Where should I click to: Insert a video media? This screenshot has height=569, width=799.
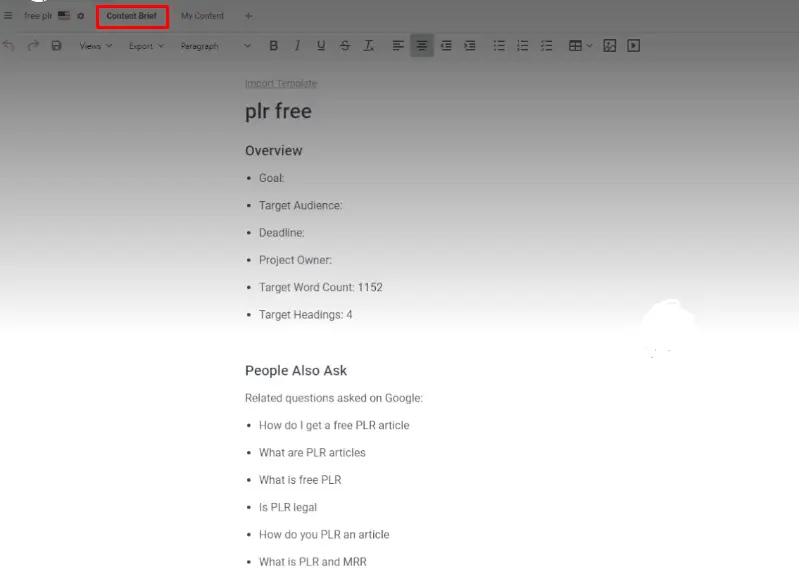pyautogui.click(x=633, y=46)
